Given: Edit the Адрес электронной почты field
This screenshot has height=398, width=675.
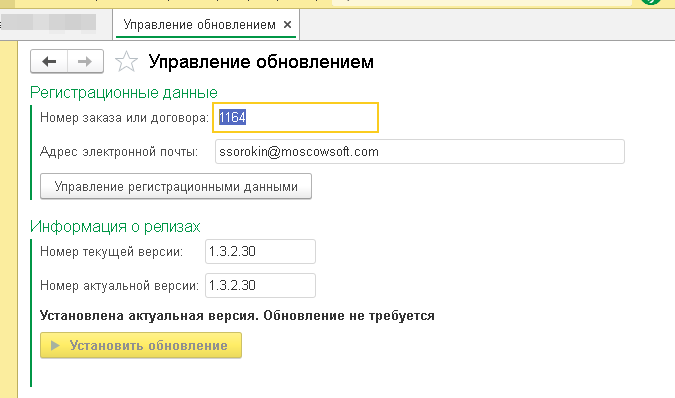Looking at the screenshot, I should coord(420,151).
